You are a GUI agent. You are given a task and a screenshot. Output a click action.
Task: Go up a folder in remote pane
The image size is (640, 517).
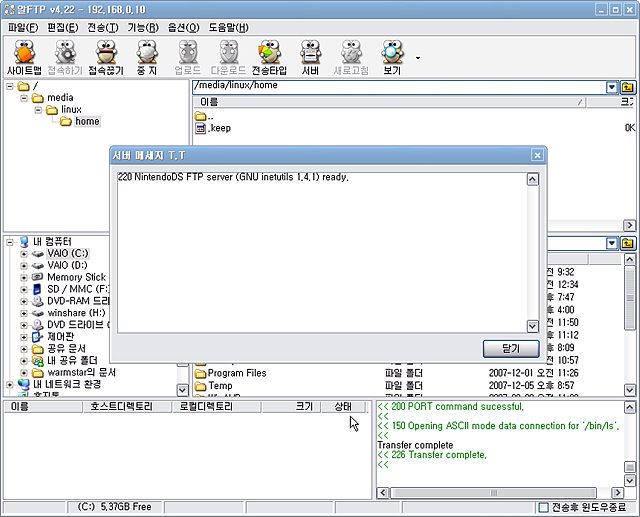[628, 87]
